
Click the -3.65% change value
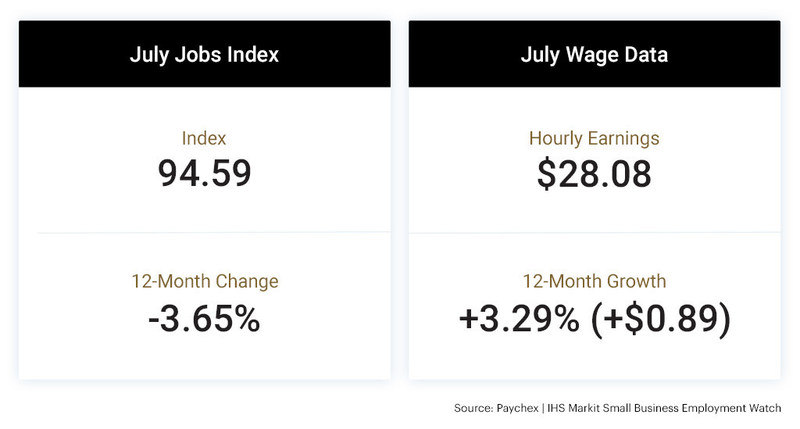tap(204, 318)
